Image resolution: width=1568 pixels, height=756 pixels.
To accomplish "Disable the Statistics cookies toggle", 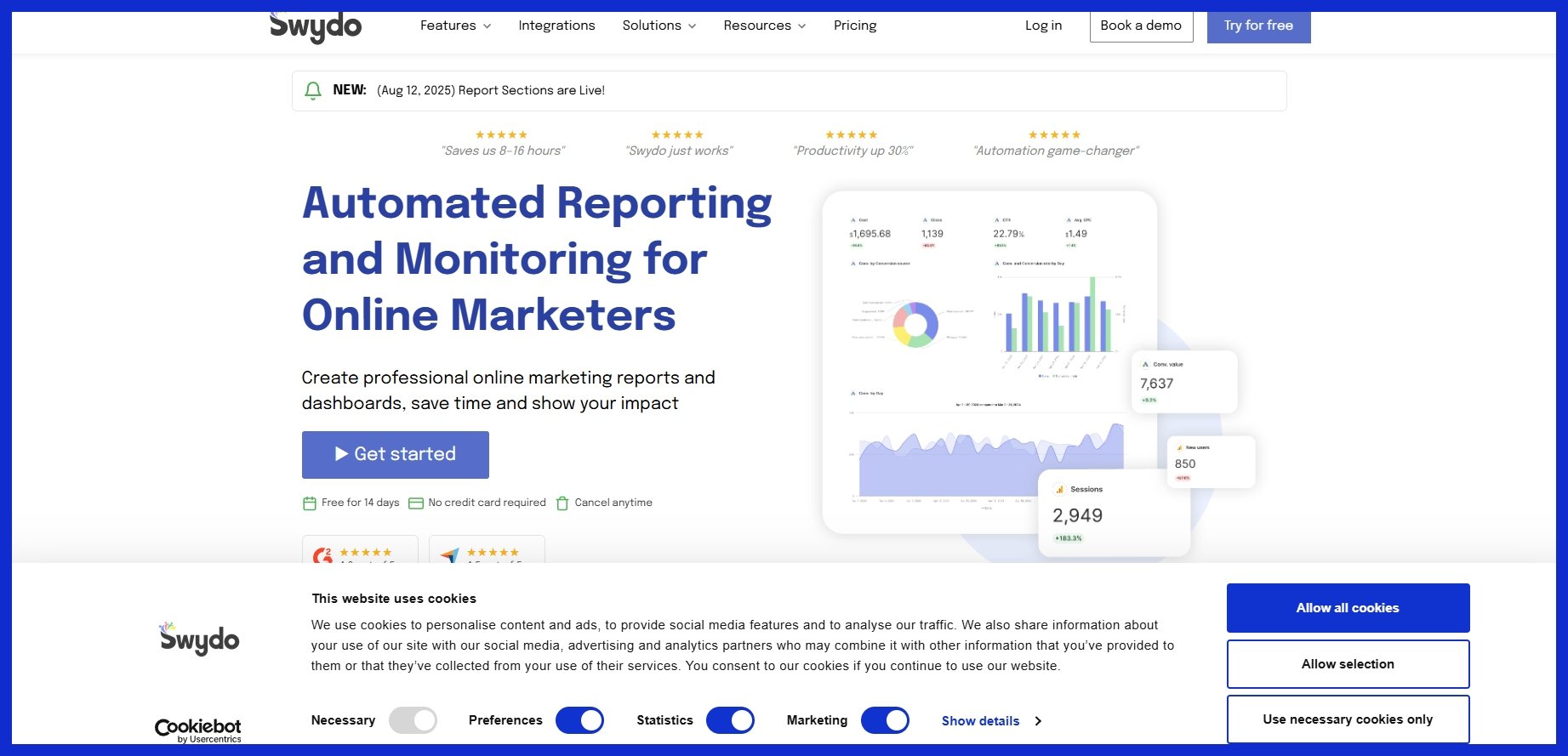I will click(730, 720).
